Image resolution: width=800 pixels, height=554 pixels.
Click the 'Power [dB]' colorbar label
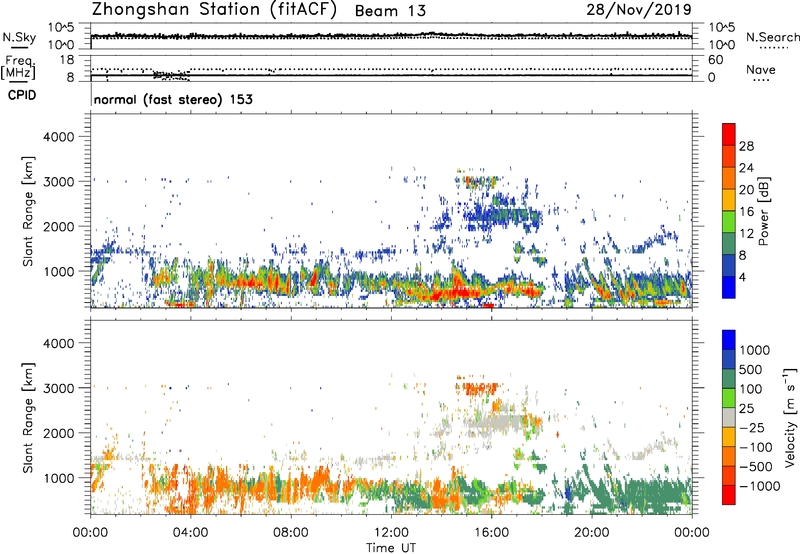(x=764, y=211)
